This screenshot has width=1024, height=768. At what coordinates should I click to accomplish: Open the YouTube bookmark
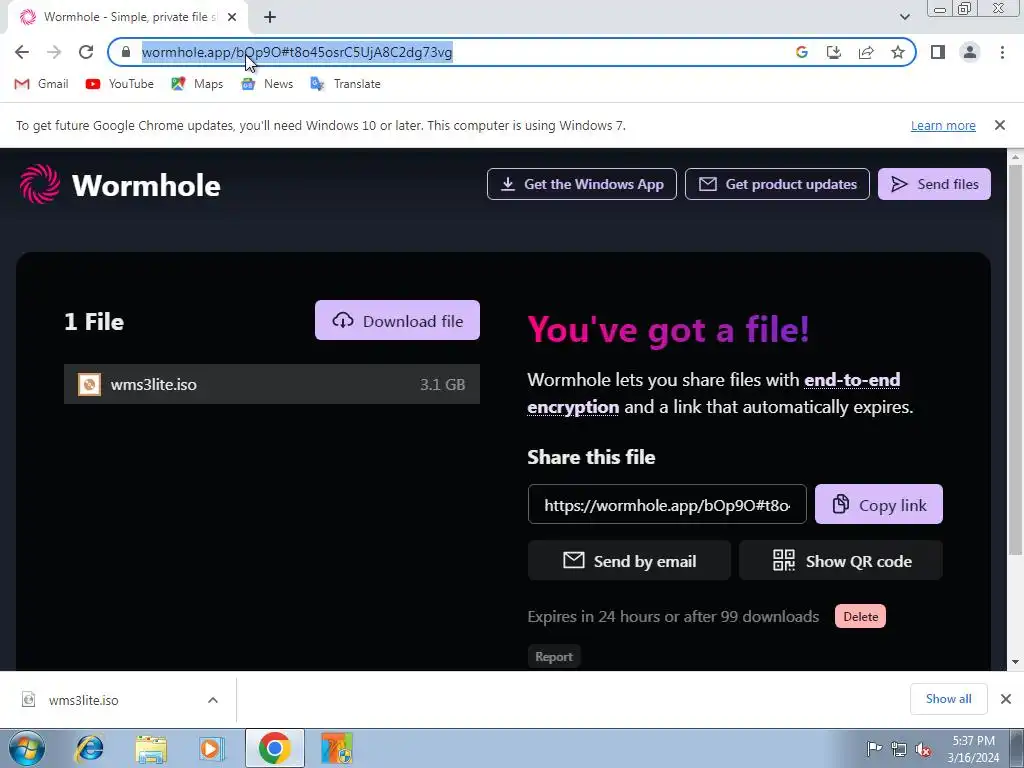120,84
